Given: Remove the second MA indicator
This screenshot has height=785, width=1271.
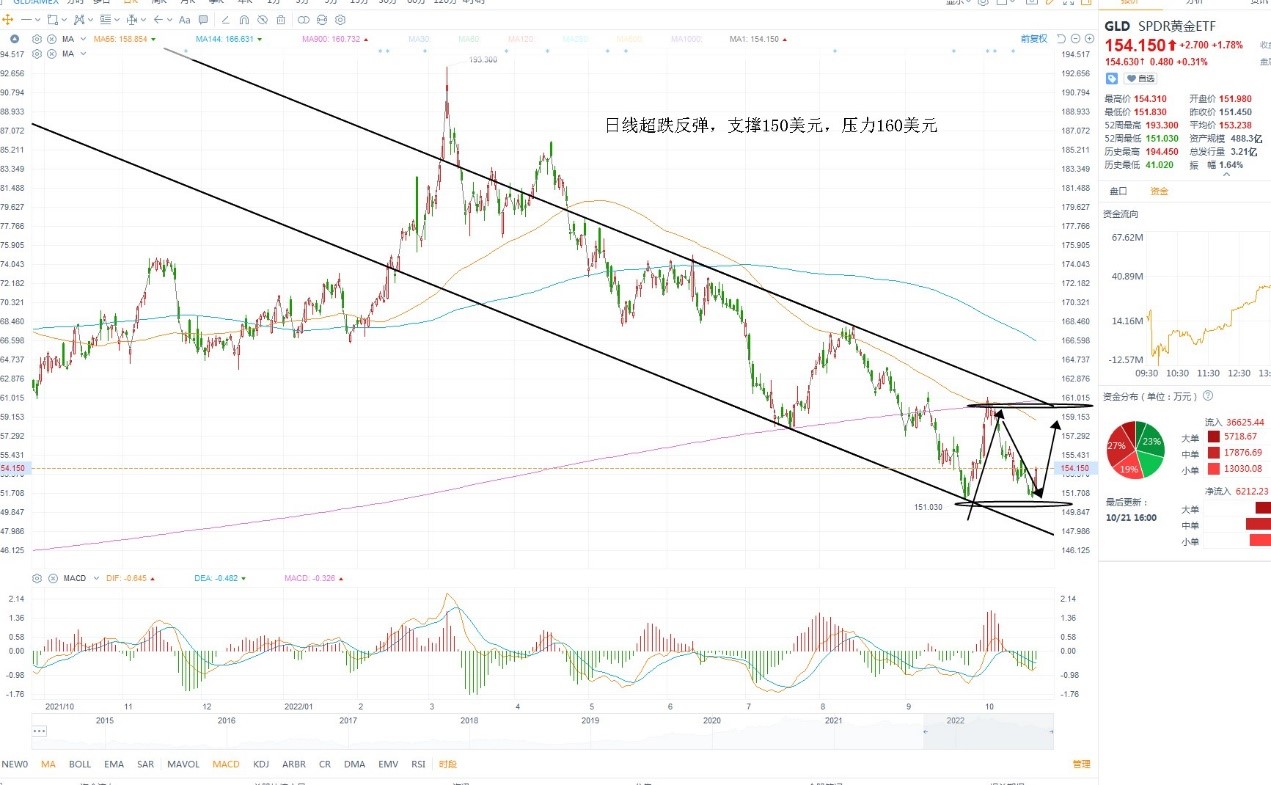Looking at the screenshot, I should pos(51,54).
